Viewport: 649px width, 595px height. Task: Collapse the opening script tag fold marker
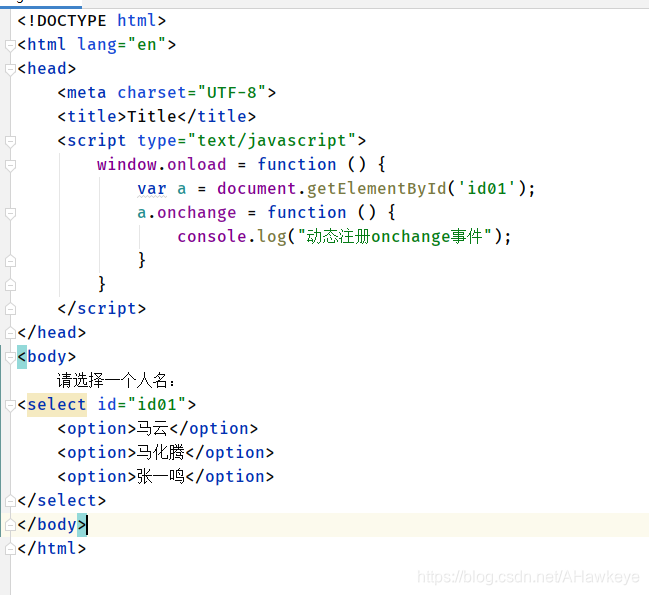pos(10,141)
